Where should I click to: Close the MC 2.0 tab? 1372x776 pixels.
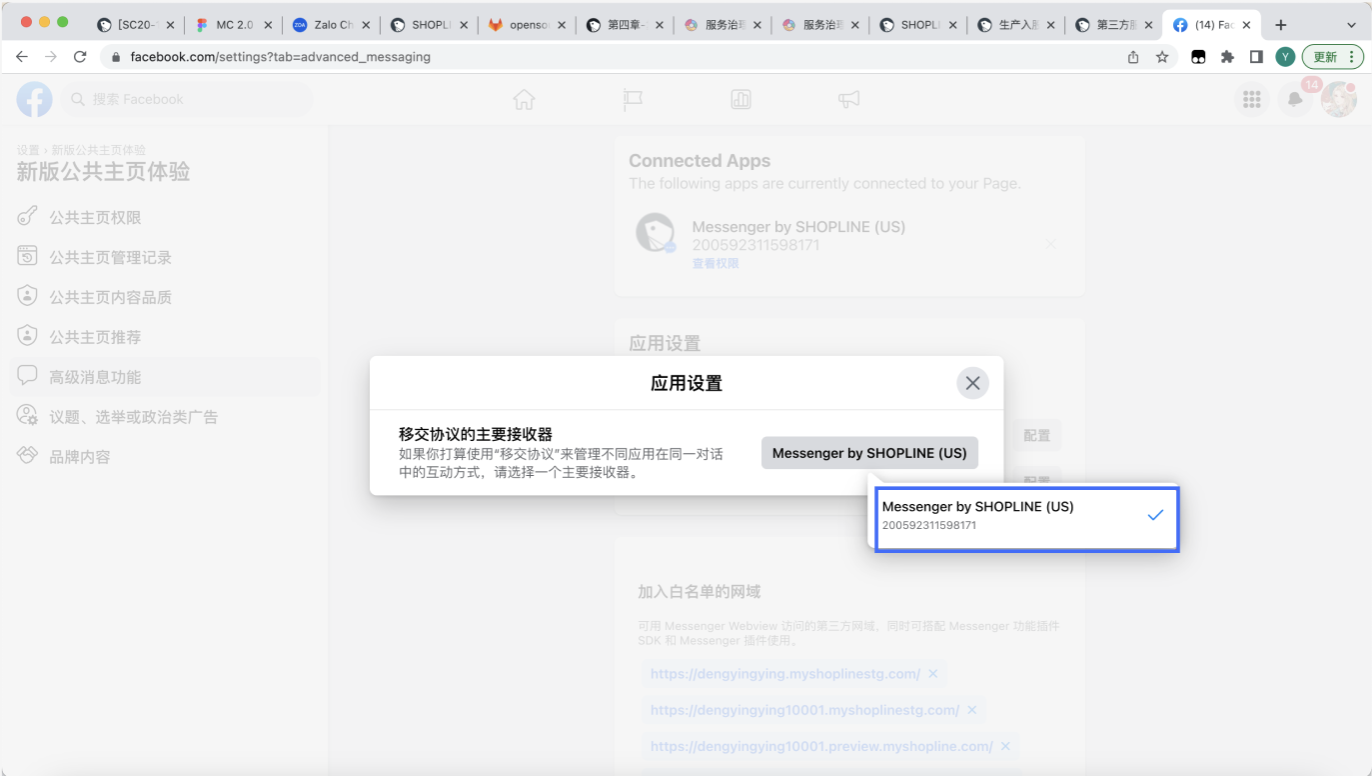tap(268, 25)
